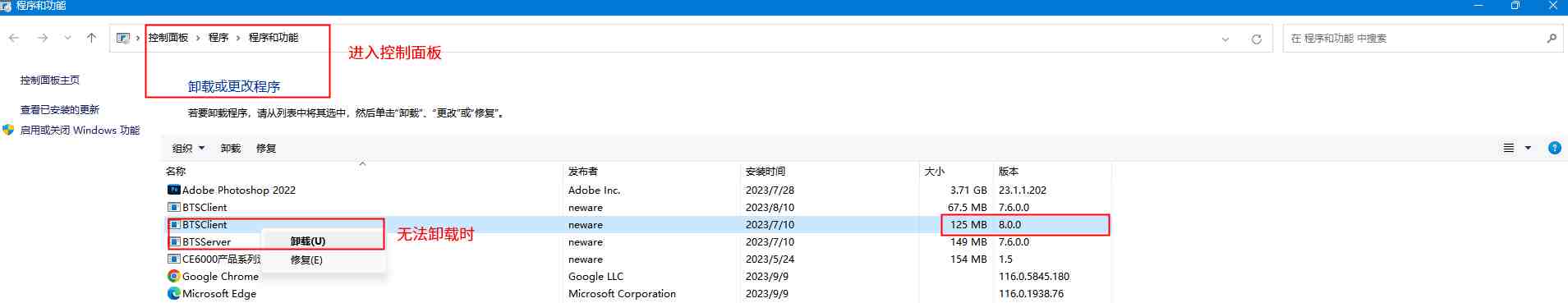Click the Adobe Inc. publisher cell

pos(594,190)
